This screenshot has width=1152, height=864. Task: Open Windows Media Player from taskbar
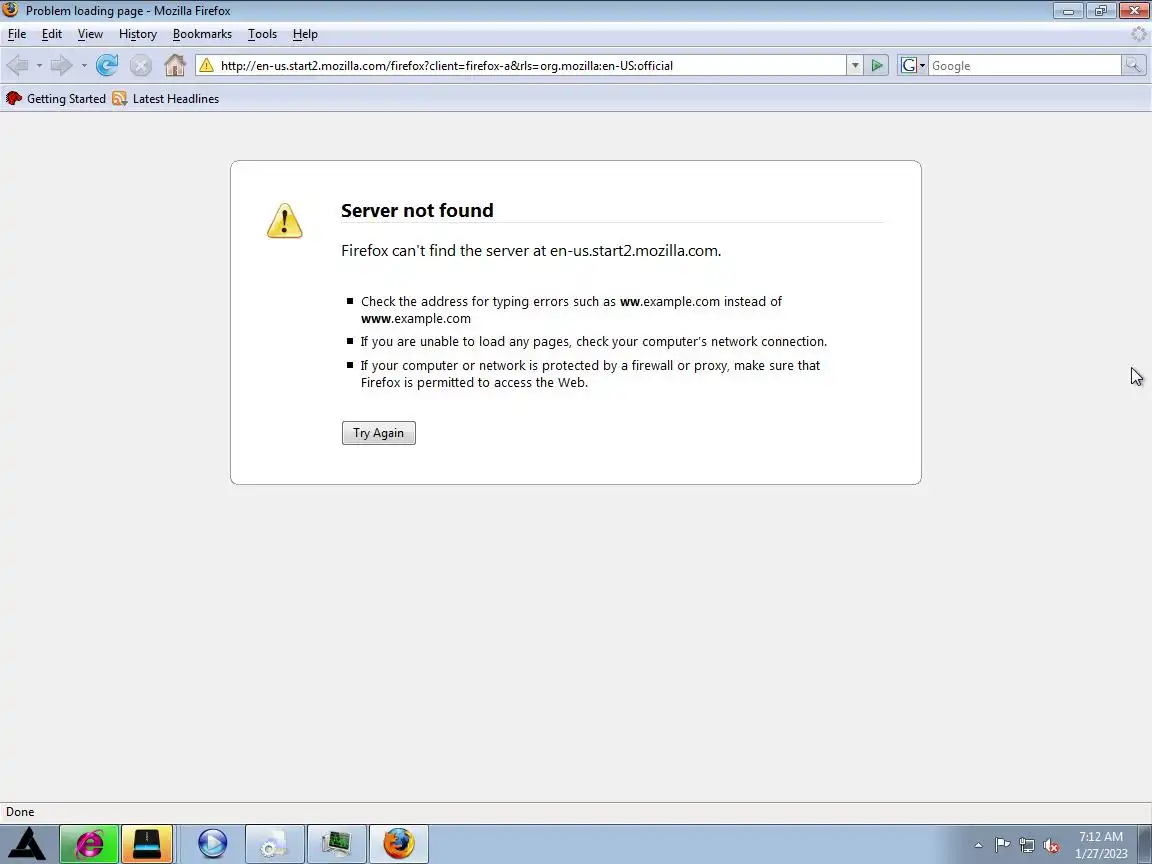point(212,843)
